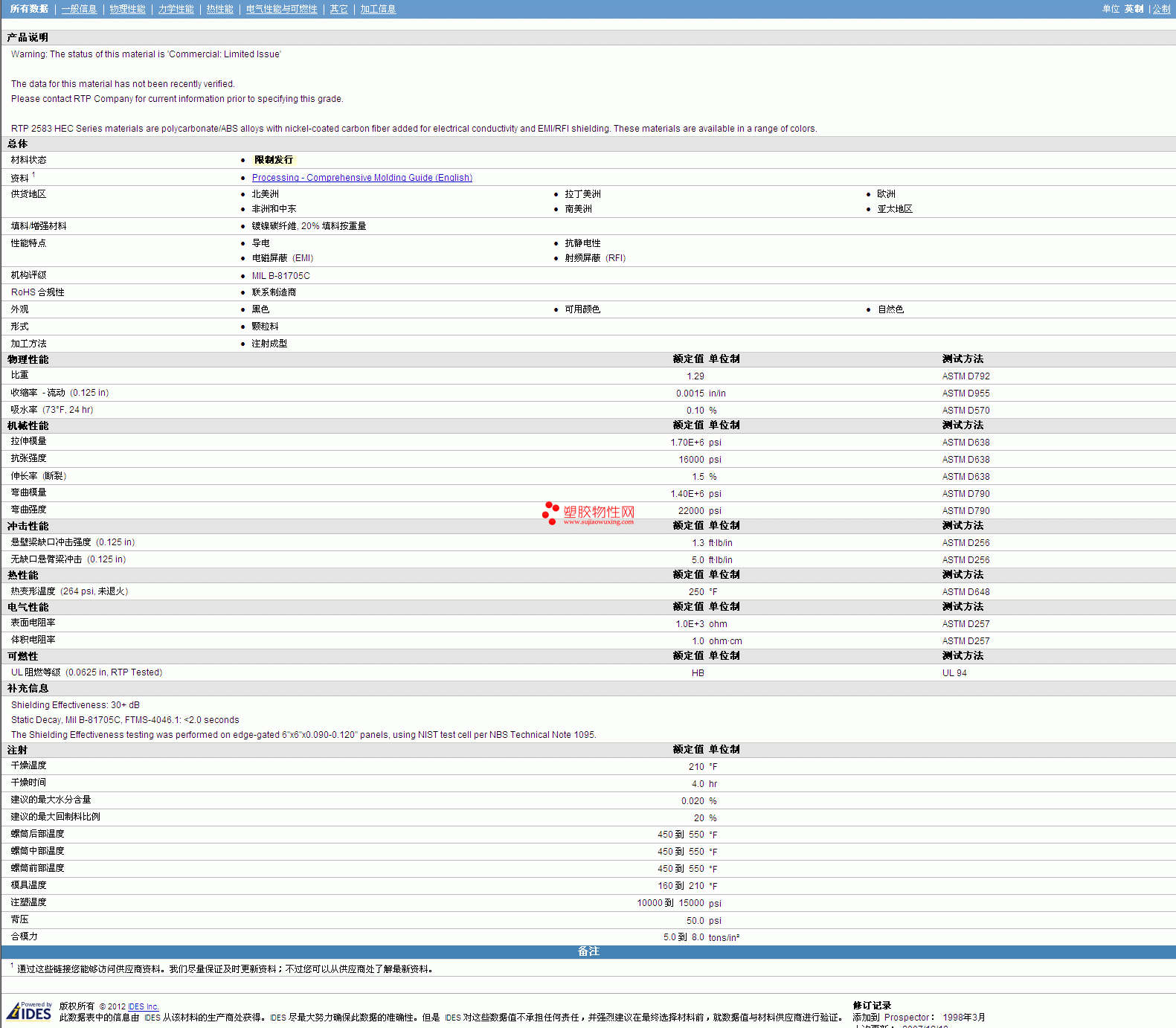Click the IDES Inc. copyright link

click(x=144, y=1006)
